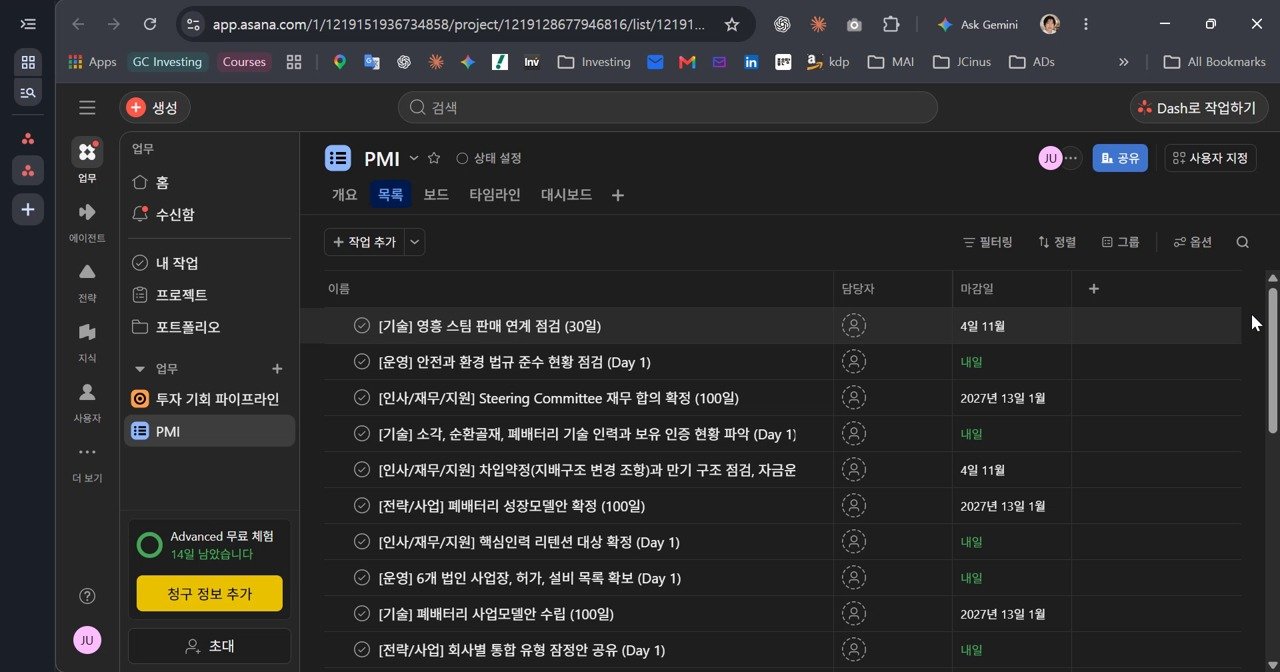Open the Asana sidebar hamburger menu
1280x672 pixels.
87,108
